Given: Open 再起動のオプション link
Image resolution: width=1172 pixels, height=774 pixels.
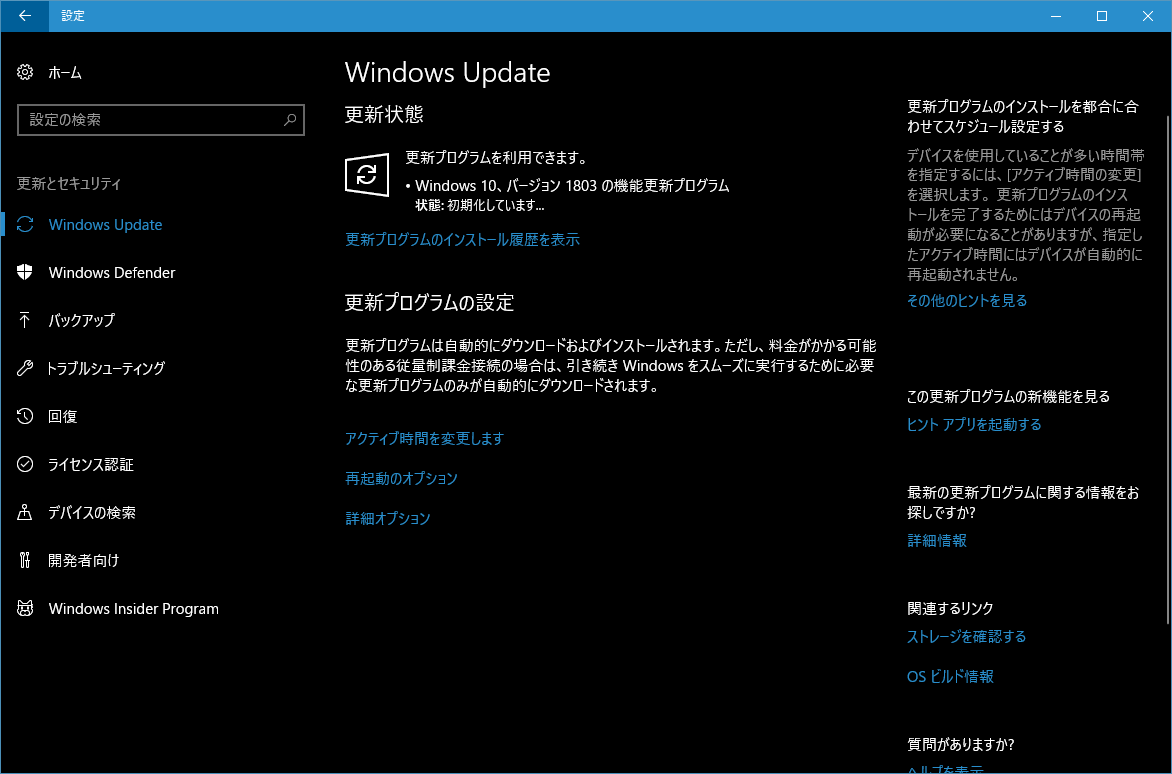Looking at the screenshot, I should pyautogui.click(x=401, y=478).
